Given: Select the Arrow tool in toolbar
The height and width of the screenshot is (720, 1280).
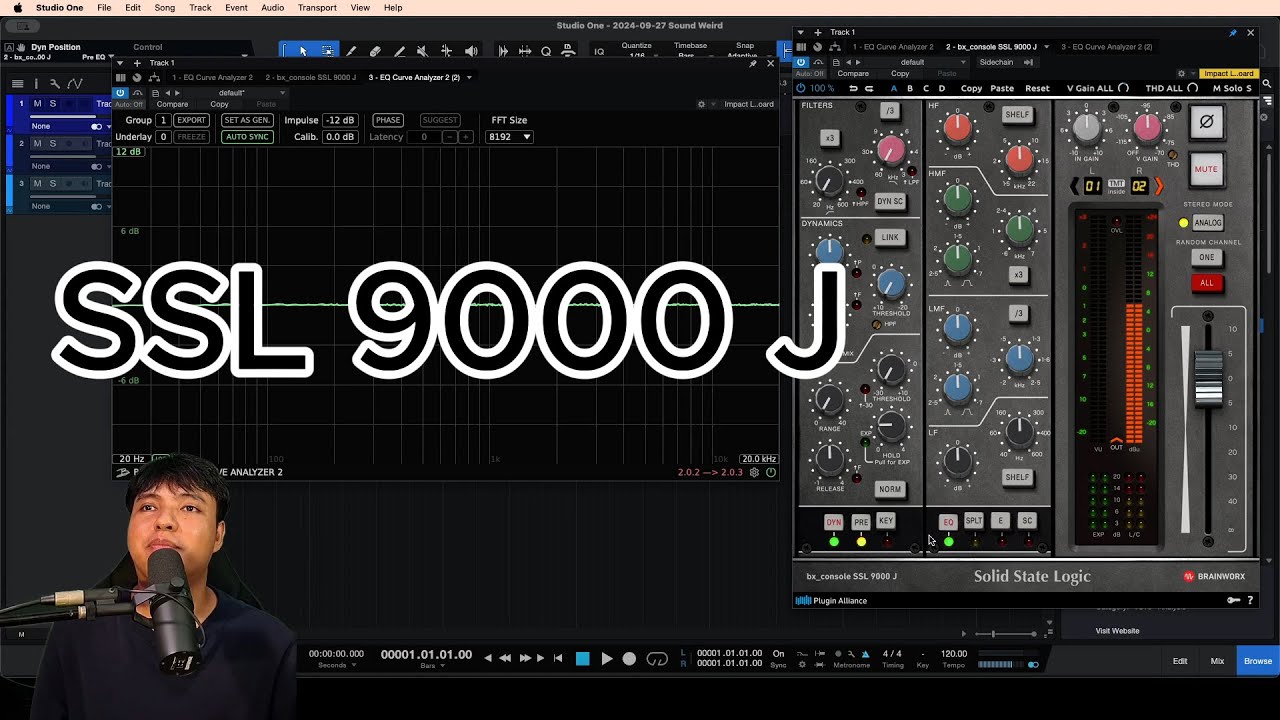Looking at the screenshot, I should 303,51.
